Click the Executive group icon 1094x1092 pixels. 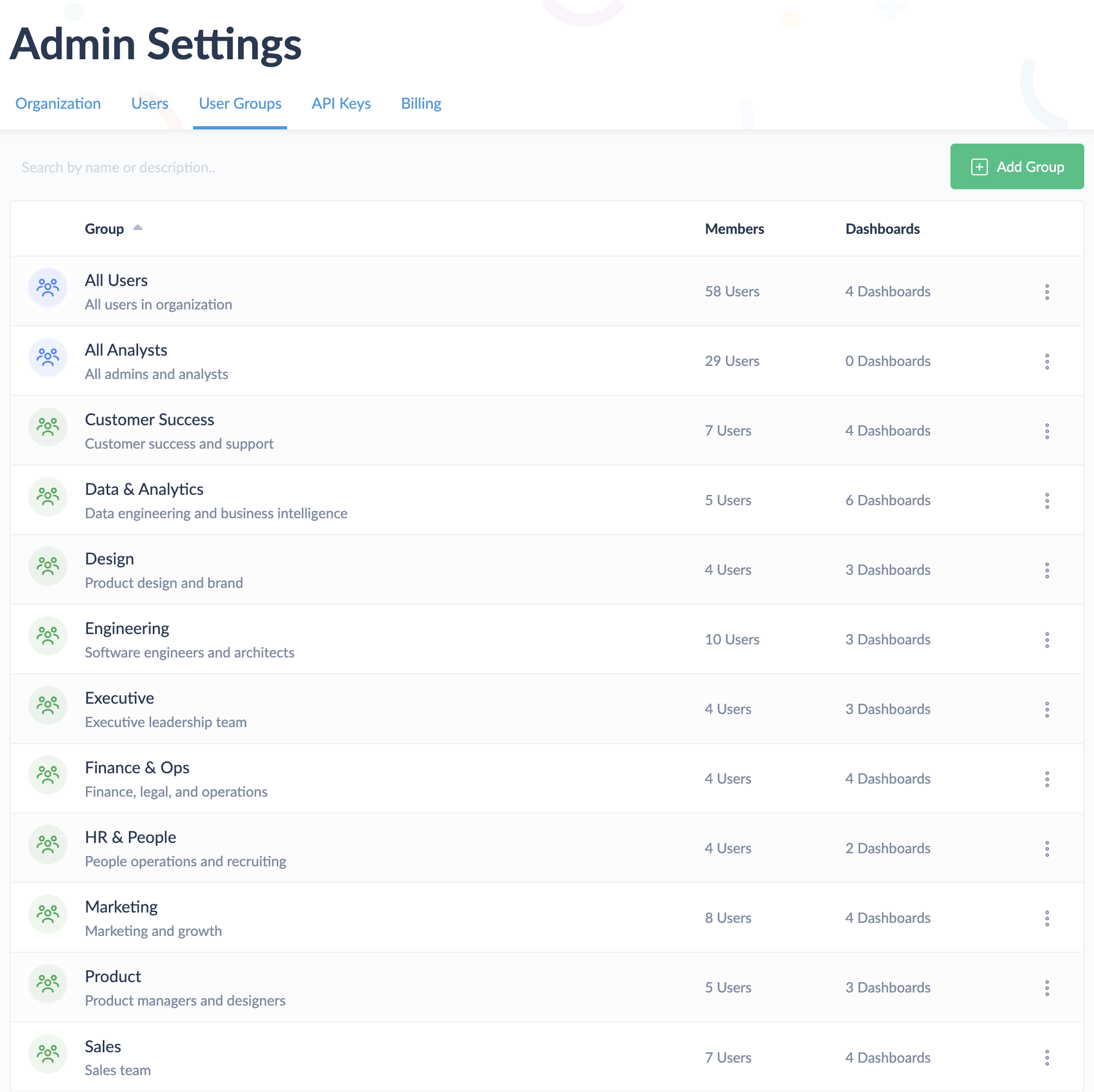pyautogui.click(x=47, y=706)
